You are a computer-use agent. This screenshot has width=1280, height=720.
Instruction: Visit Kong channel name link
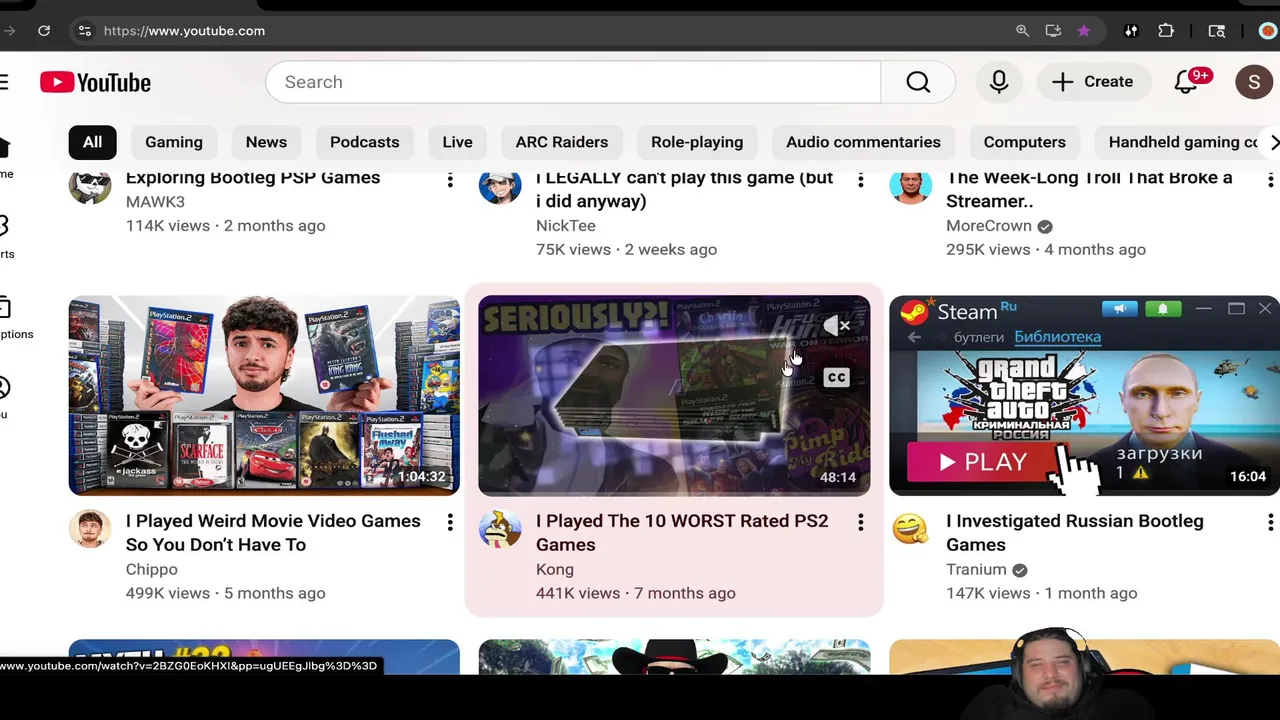[x=555, y=569]
